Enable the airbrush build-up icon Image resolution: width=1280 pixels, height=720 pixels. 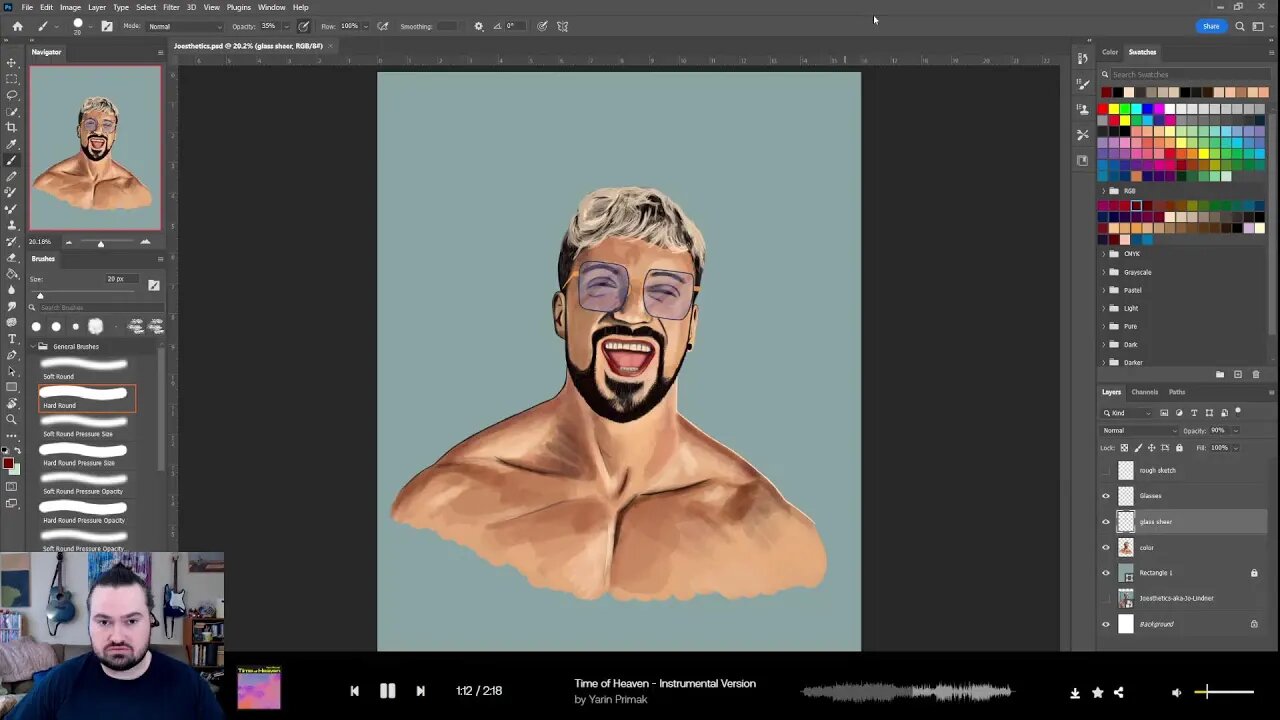tap(383, 26)
